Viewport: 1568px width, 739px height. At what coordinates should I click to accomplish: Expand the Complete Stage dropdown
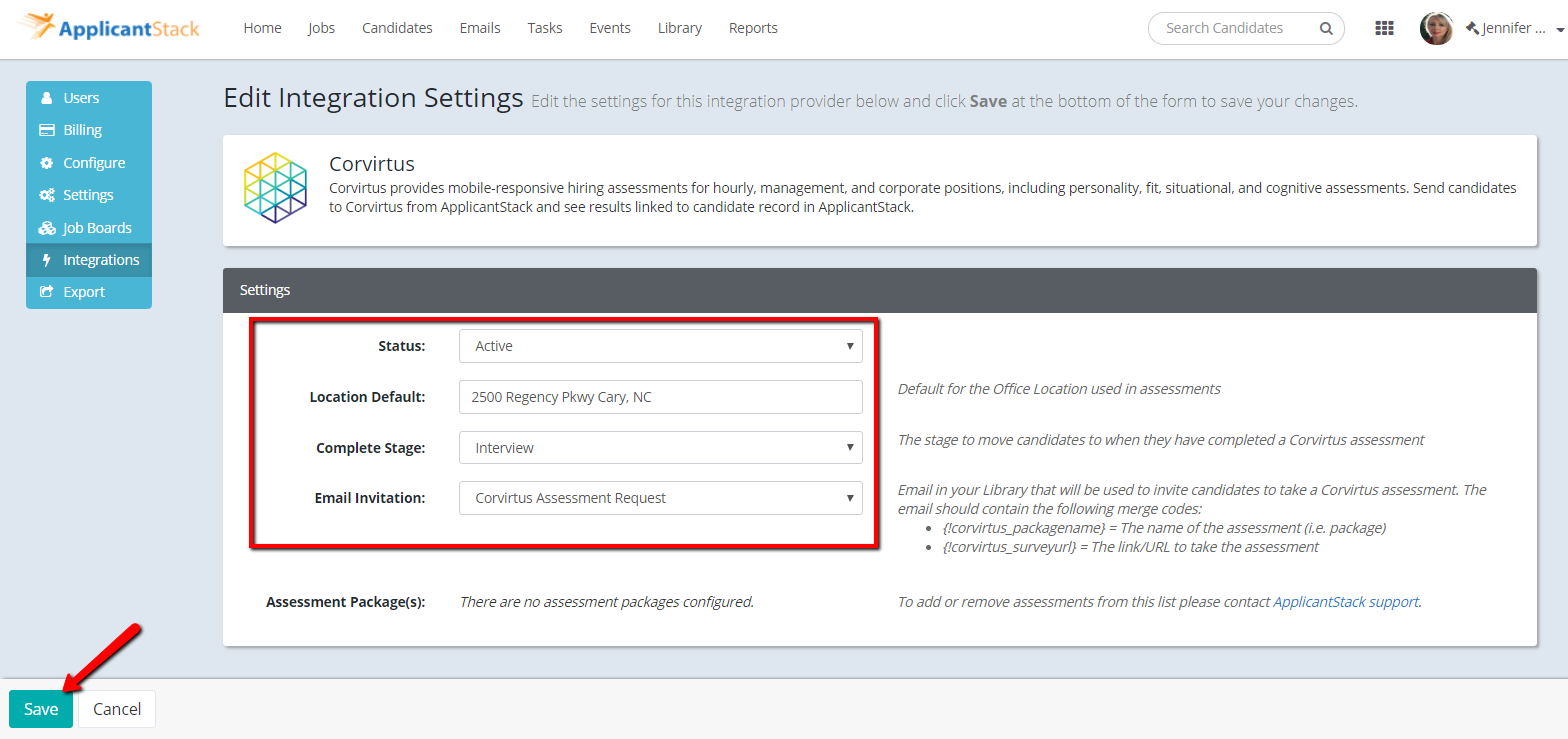660,448
